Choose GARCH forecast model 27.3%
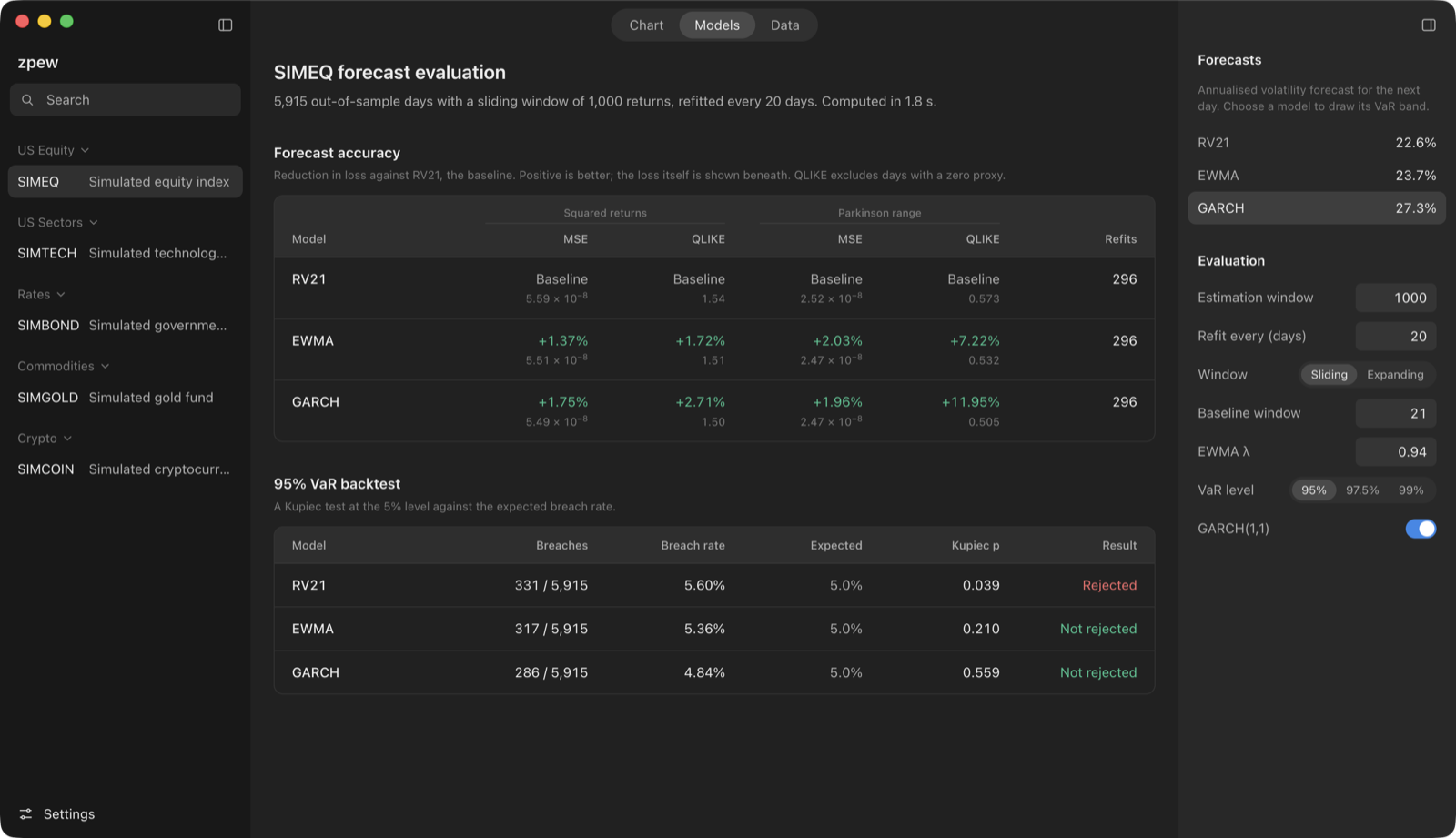This screenshot has height=838, width=1456. pyautogui.click(x=1317, y=208)
